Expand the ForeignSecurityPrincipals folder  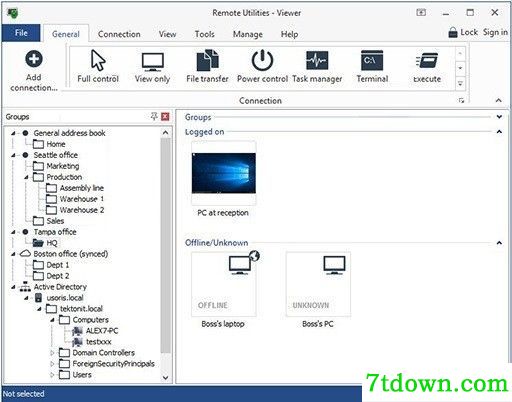pos(52,364)
